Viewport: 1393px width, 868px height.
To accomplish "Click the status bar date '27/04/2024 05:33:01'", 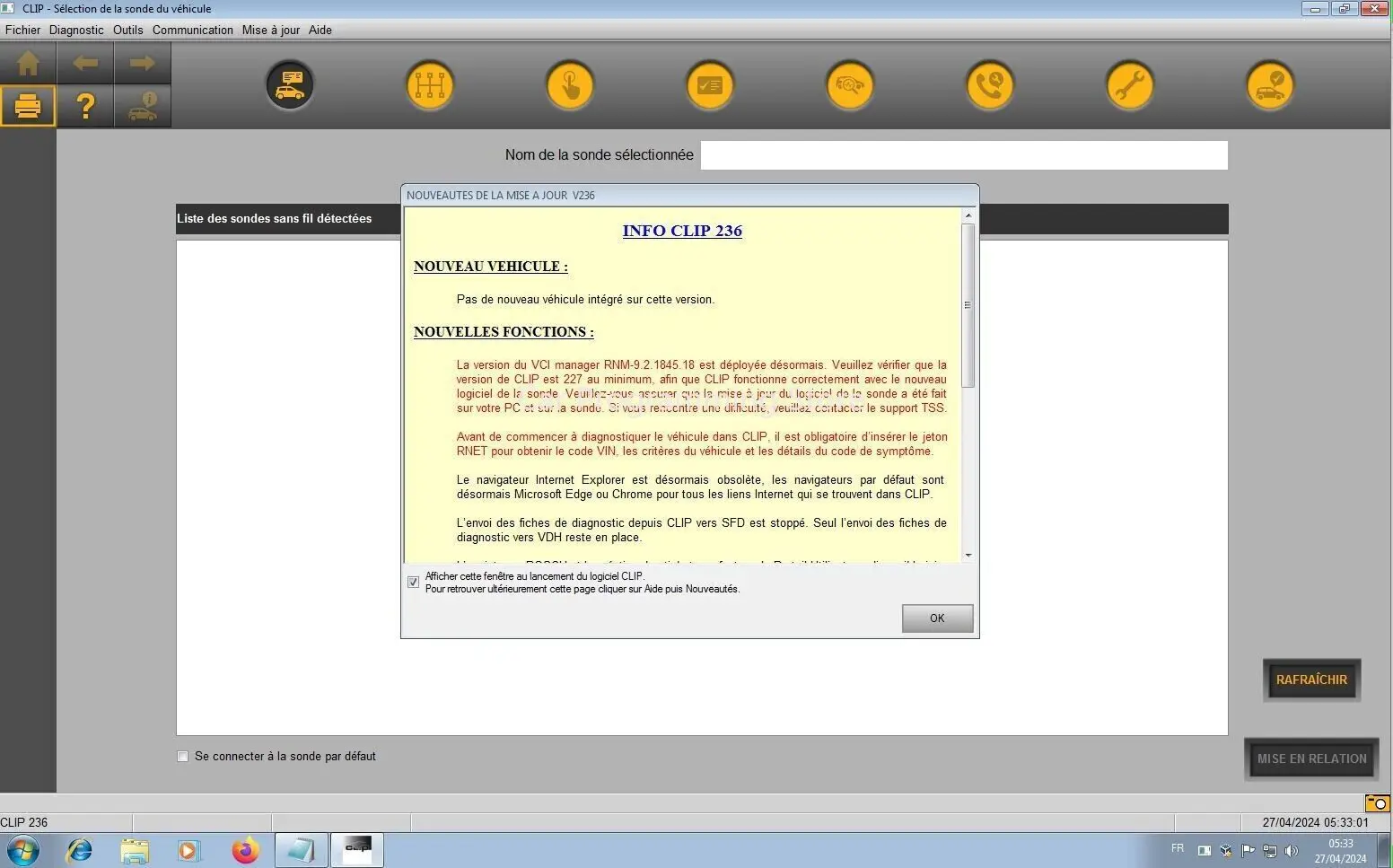I will point(1315,822).
